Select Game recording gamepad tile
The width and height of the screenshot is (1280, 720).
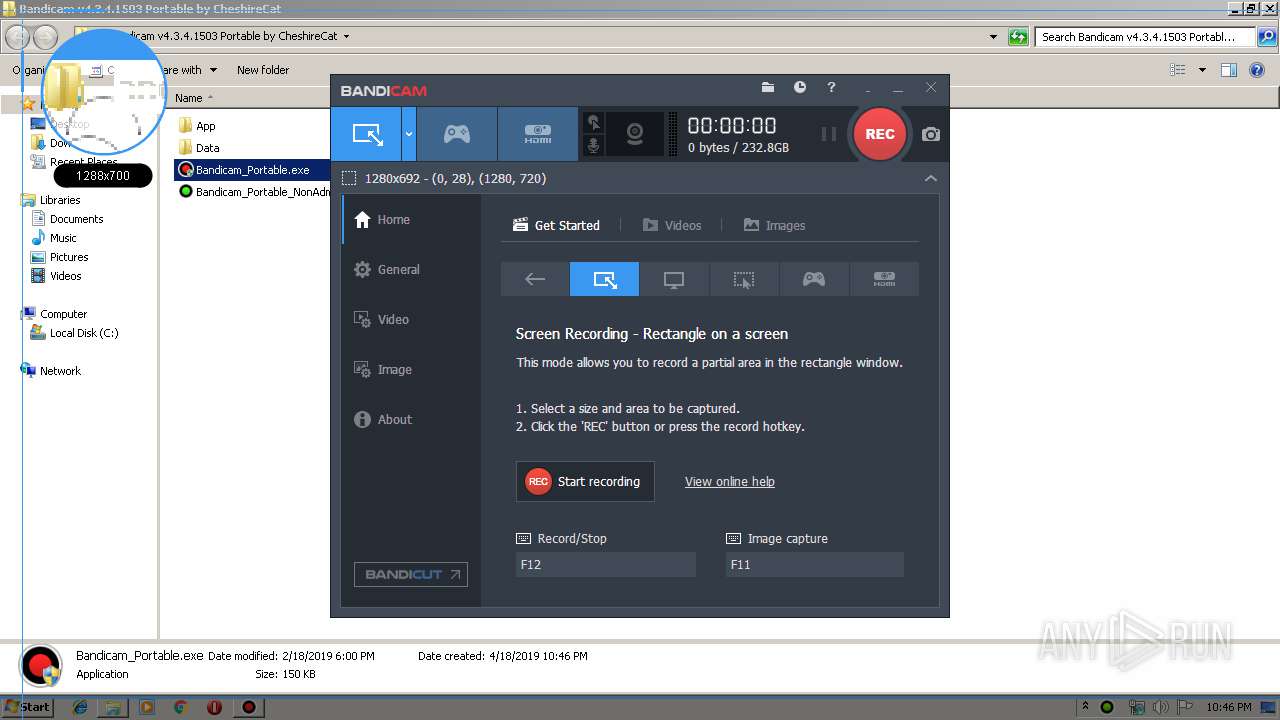pyautogui.click(x=814, y=279)
